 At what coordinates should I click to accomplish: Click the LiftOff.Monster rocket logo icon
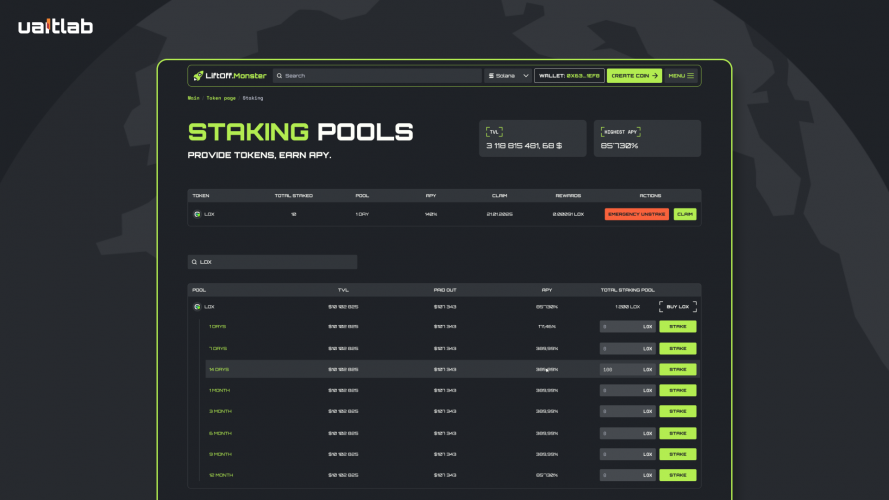coord(198,75)
